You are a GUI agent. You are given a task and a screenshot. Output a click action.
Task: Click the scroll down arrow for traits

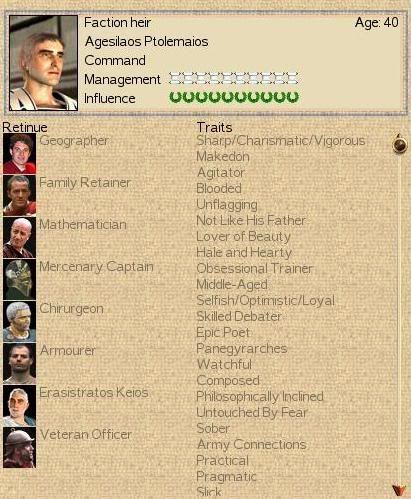(x=399, y=490)
